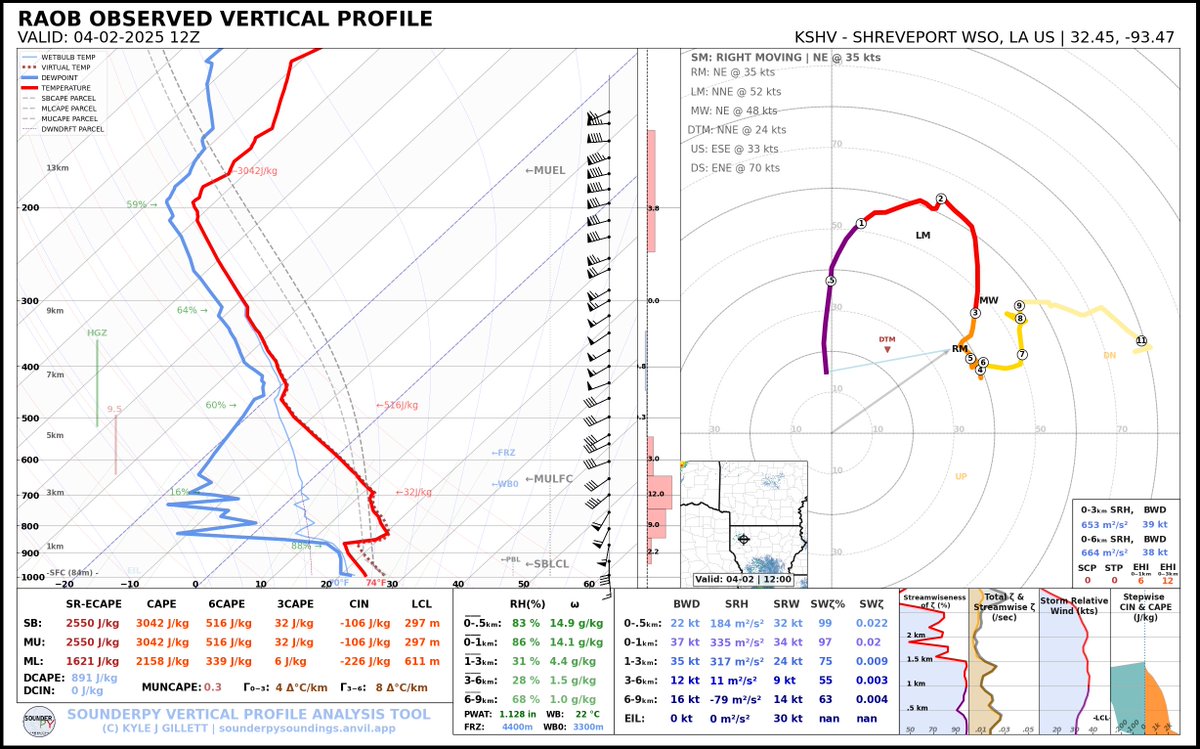1200x749 pixels.
Task: Click the Valid: 04-02 12:00 timestamp button
Action: pos(745,577)
